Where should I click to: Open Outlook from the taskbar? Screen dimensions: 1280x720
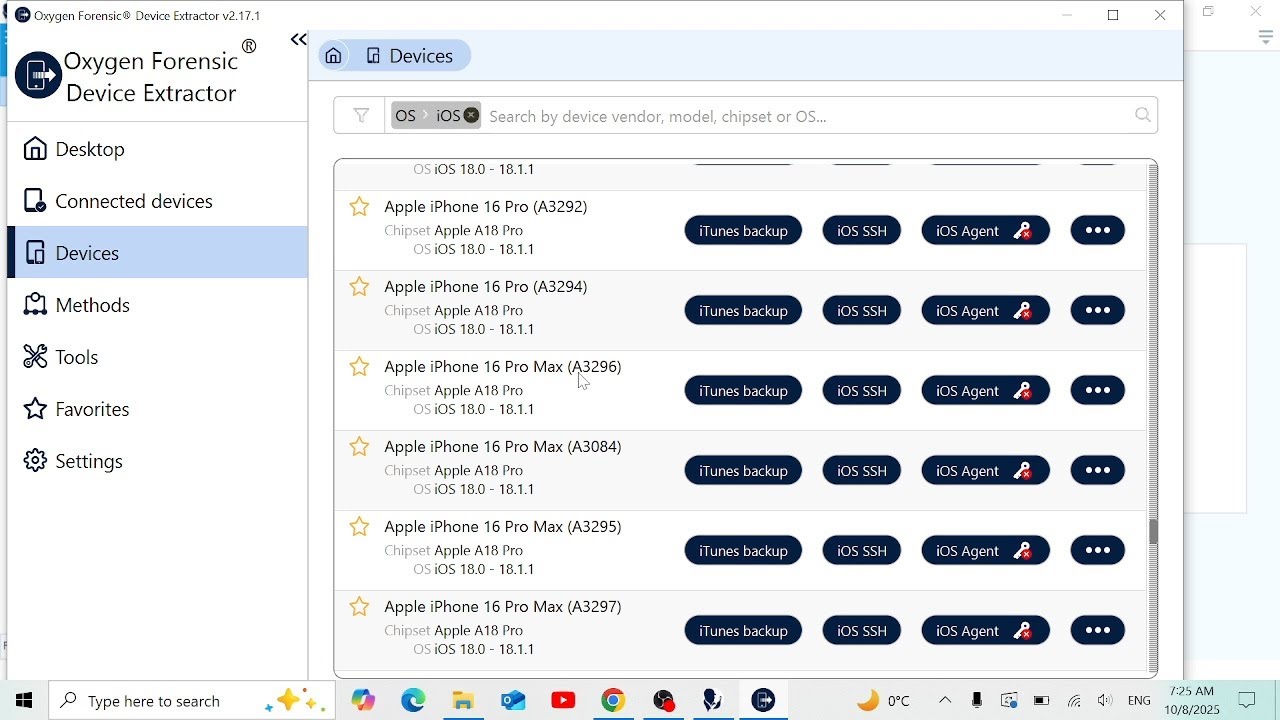tap(513, 701)
